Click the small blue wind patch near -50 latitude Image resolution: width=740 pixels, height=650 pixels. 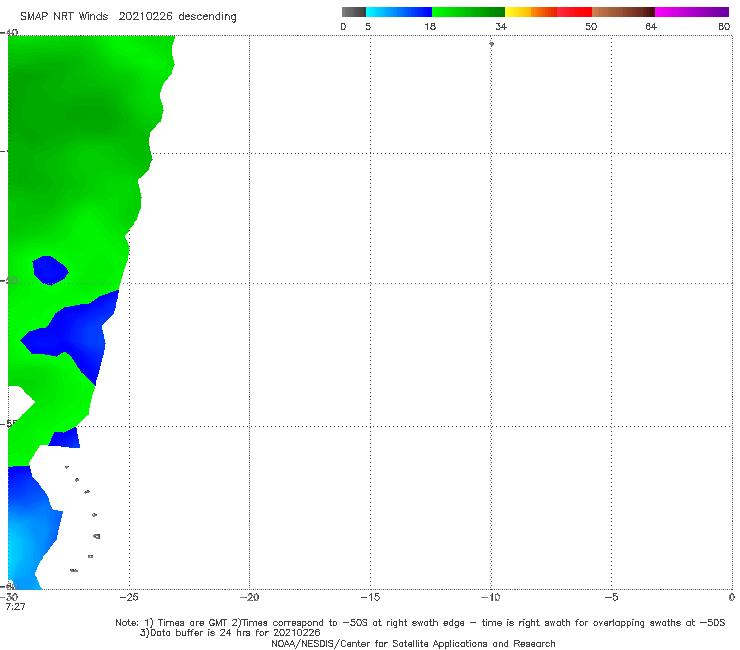point(50,270)
